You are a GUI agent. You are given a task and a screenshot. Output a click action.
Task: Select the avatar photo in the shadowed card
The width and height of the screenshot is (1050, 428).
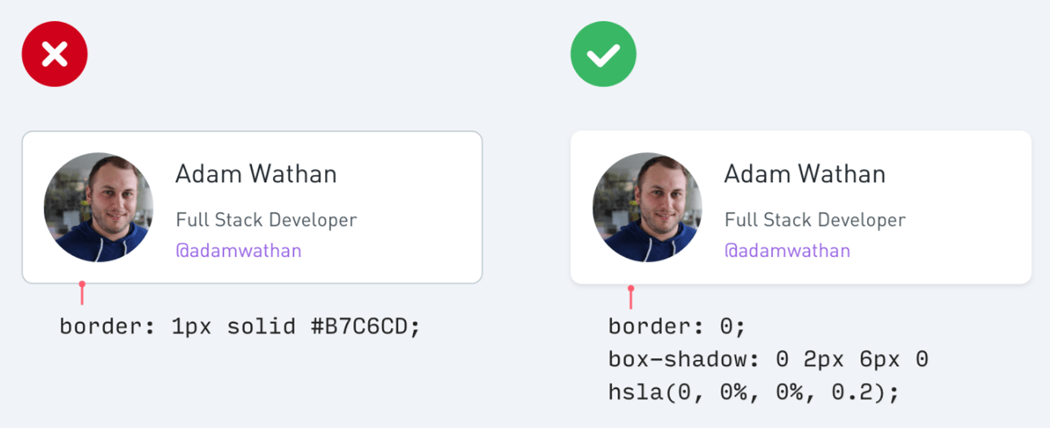647,207
